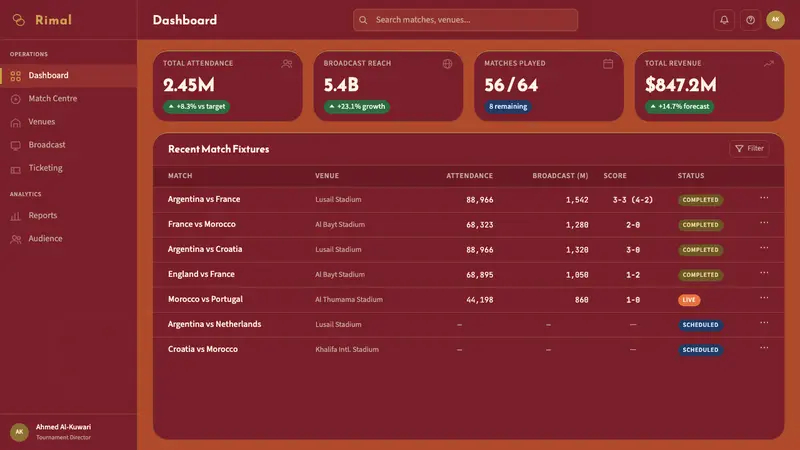Sort by the Venue column header
This screenshot has width=800, height=450.
327,176
